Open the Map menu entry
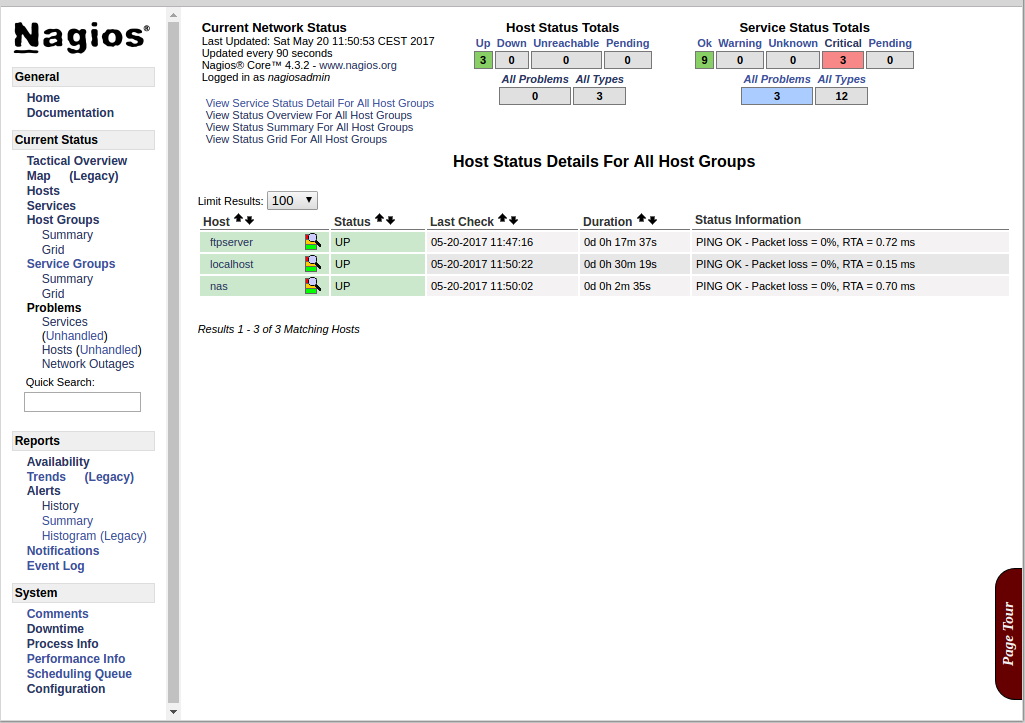The height and width of the screenshot is (723, 1025). click(x=39, y=176)
